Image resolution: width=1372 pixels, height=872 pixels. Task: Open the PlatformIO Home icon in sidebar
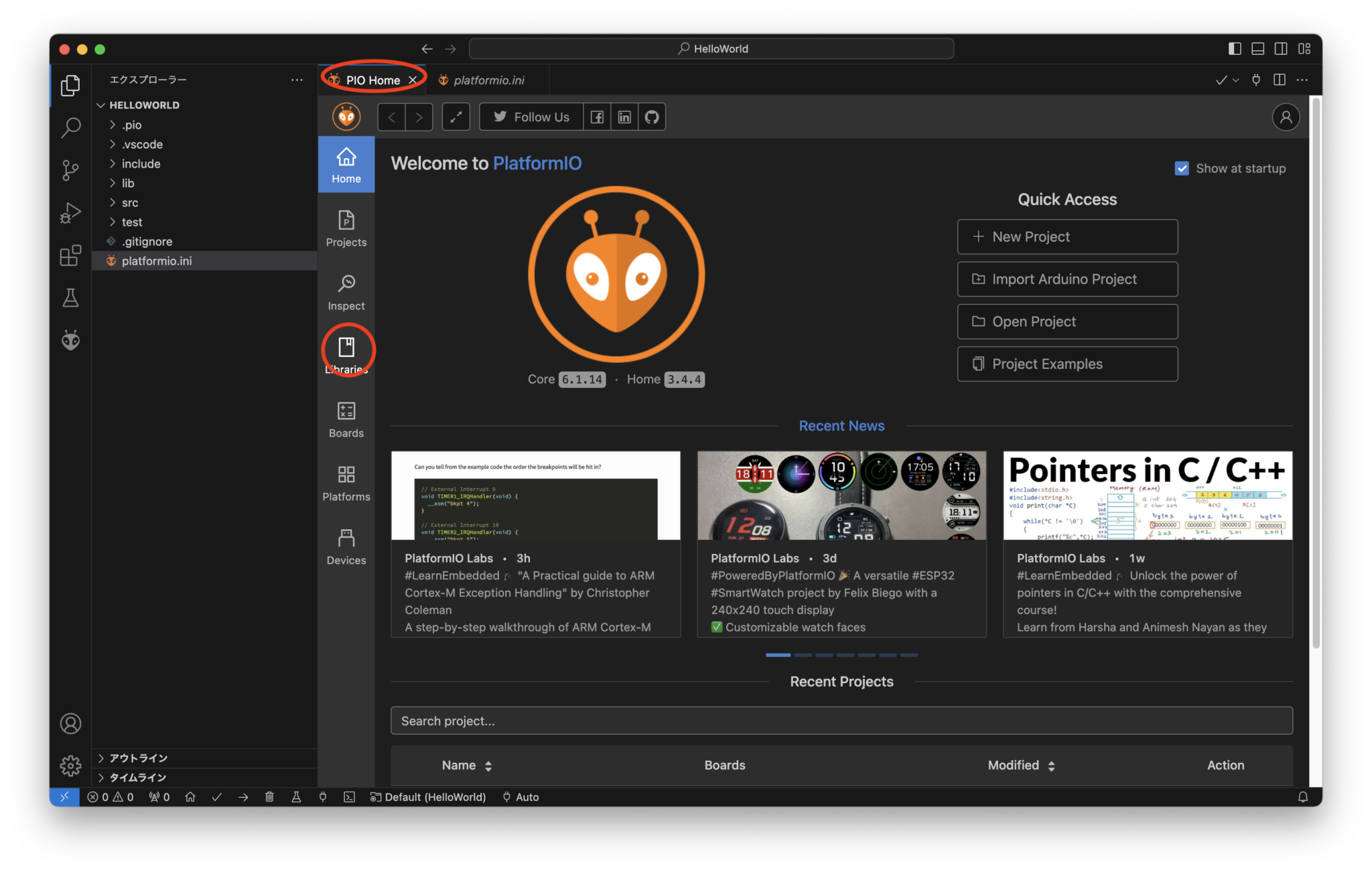tap(346, 164)
